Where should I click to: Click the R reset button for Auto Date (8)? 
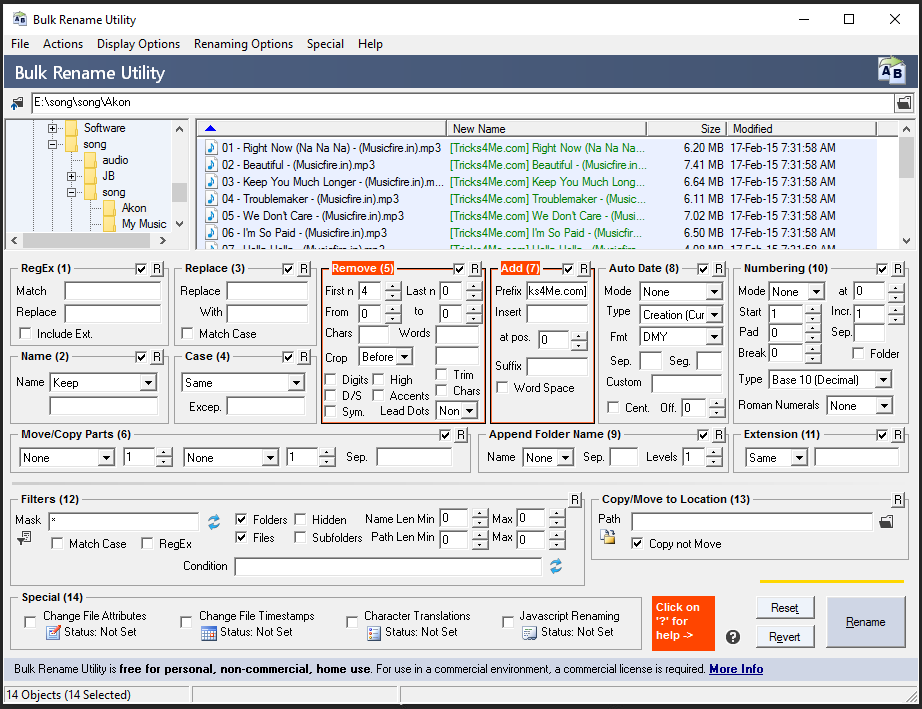pyautogui.click(x=719, y=269)
